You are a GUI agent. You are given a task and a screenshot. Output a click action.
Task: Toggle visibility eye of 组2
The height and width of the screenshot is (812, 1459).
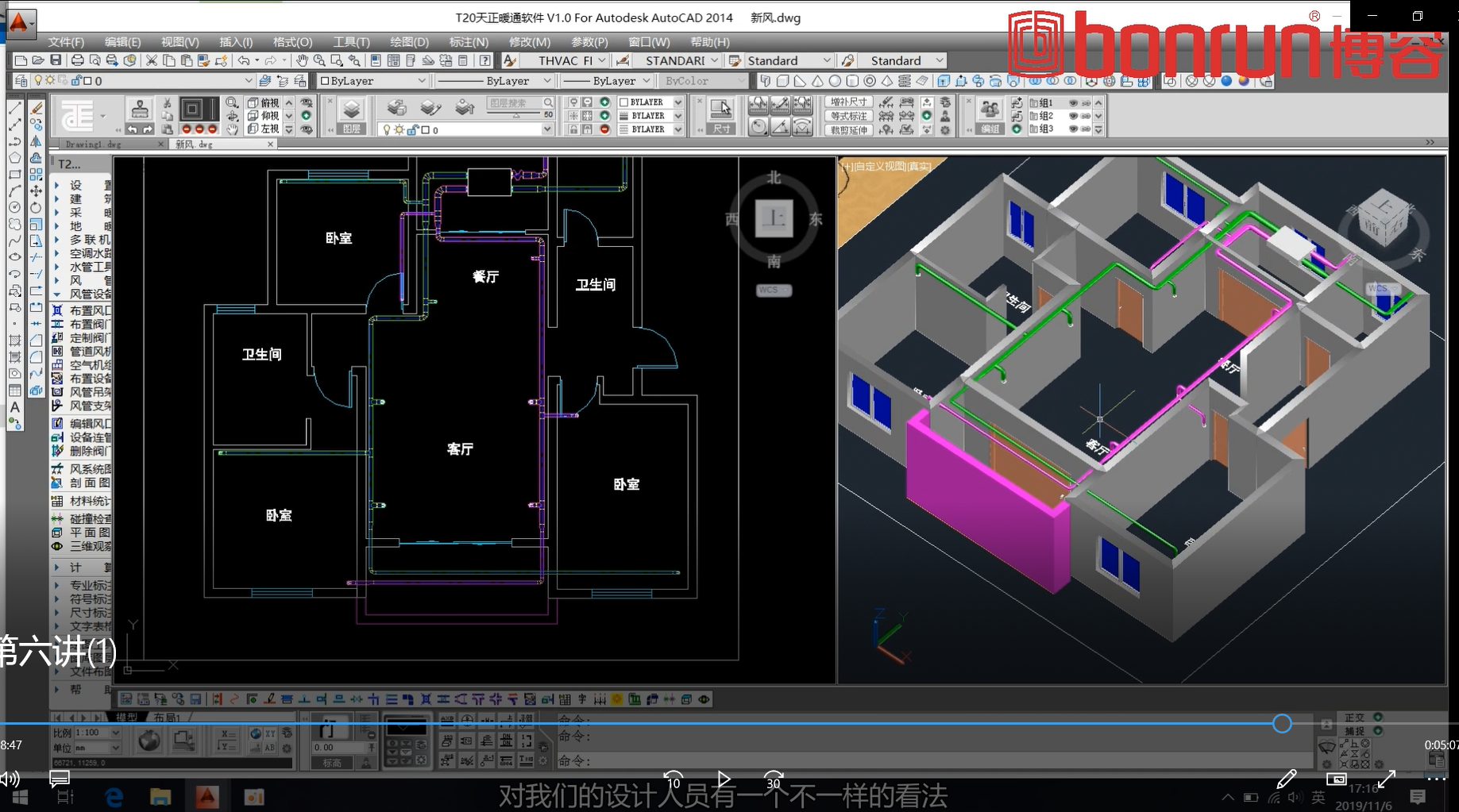coord(1073,116)
